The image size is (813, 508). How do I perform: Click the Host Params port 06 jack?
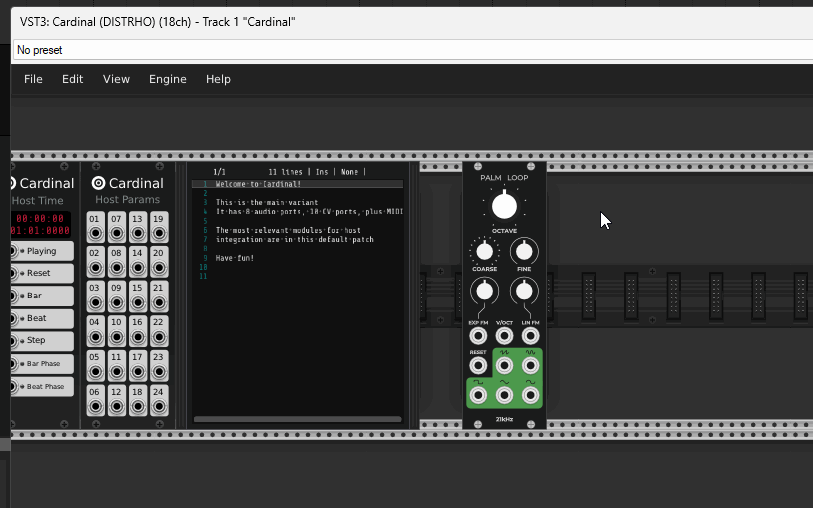[95, 406]
